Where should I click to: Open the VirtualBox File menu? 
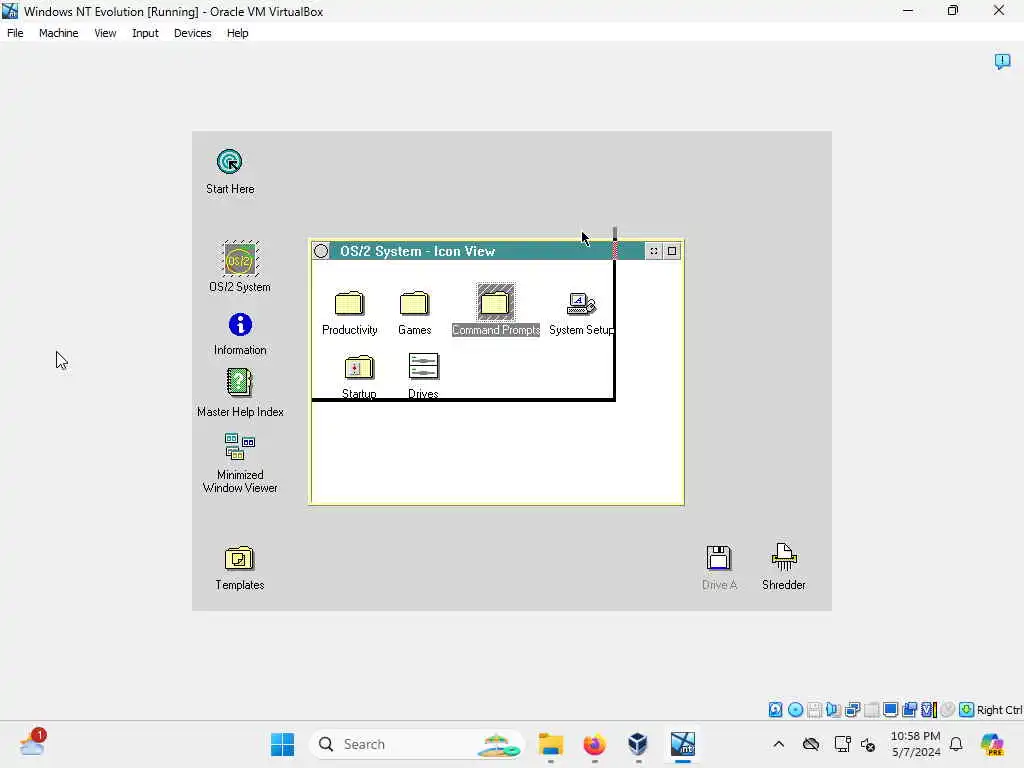click(x=15, y=33)
